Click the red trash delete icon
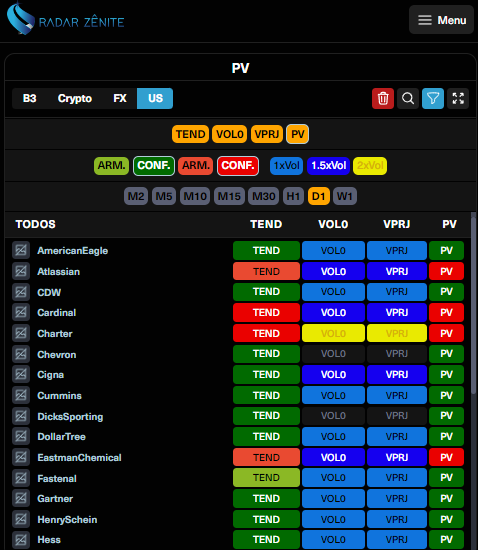Image resolution: width=478 pixels, height=550 pixels. (x=383, y=99)
